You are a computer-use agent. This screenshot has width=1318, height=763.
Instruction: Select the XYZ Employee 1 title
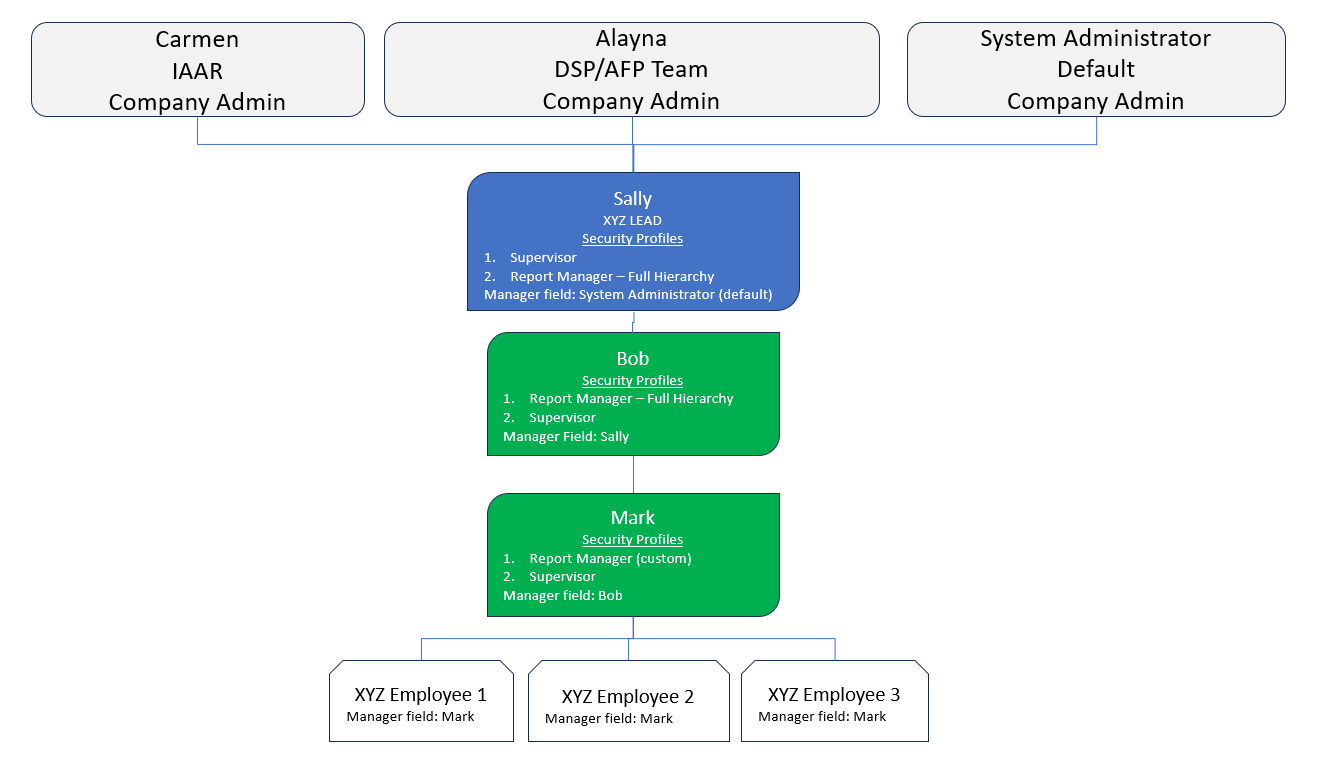click(x=420, y=695)
